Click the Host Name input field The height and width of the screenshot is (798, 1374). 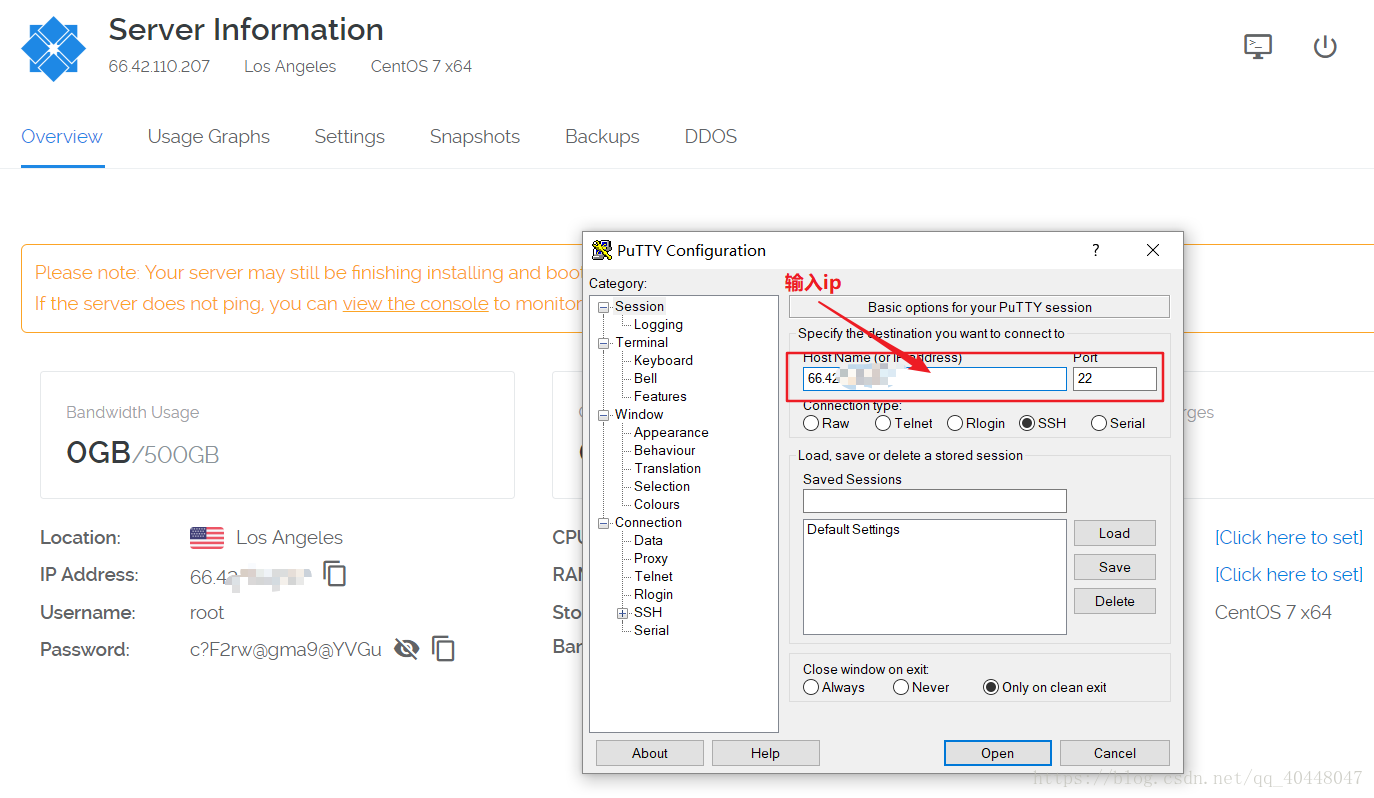935,379
